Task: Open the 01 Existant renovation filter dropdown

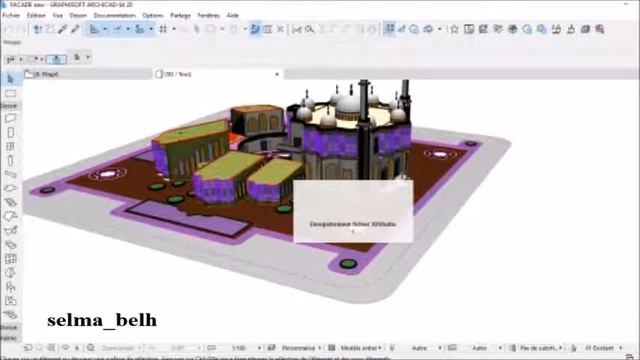Action: [x=621, y=348]
